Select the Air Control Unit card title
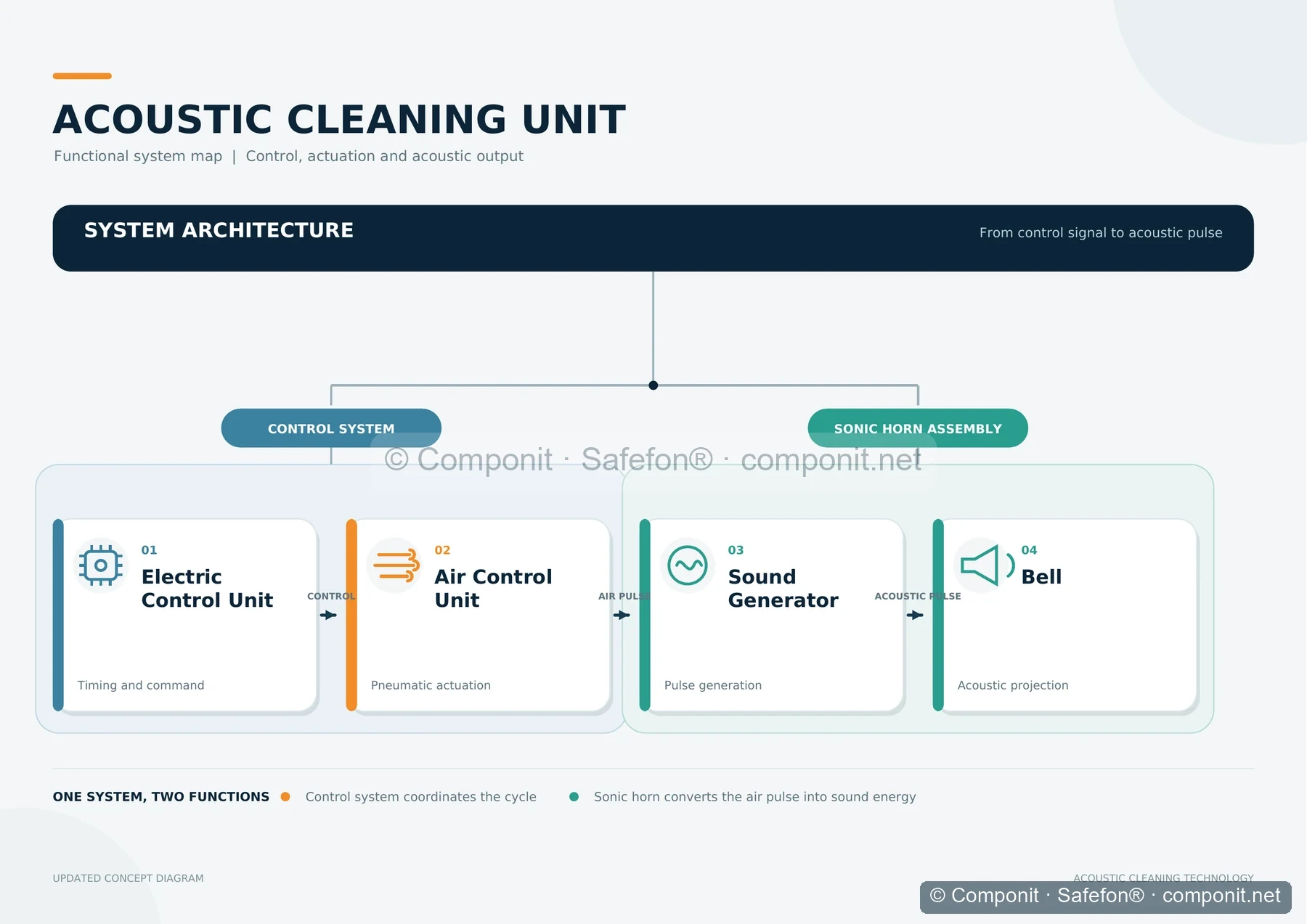This screenshot has height=924, width=1307. point(493,588)
